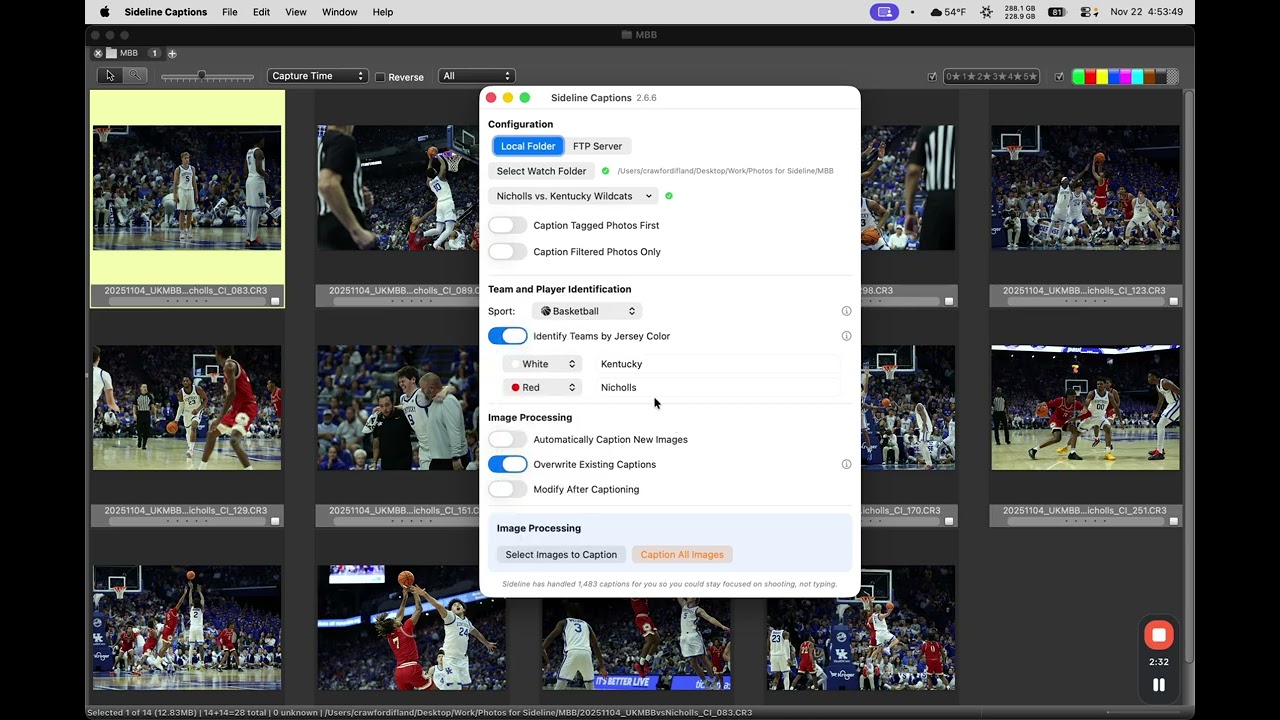Image resolution: width=1280 pixels, height=720 pixels.
Task: Open the Nicholls vs. Kentucky Wildcats dropdown
Action: click(x=574, y=196)
